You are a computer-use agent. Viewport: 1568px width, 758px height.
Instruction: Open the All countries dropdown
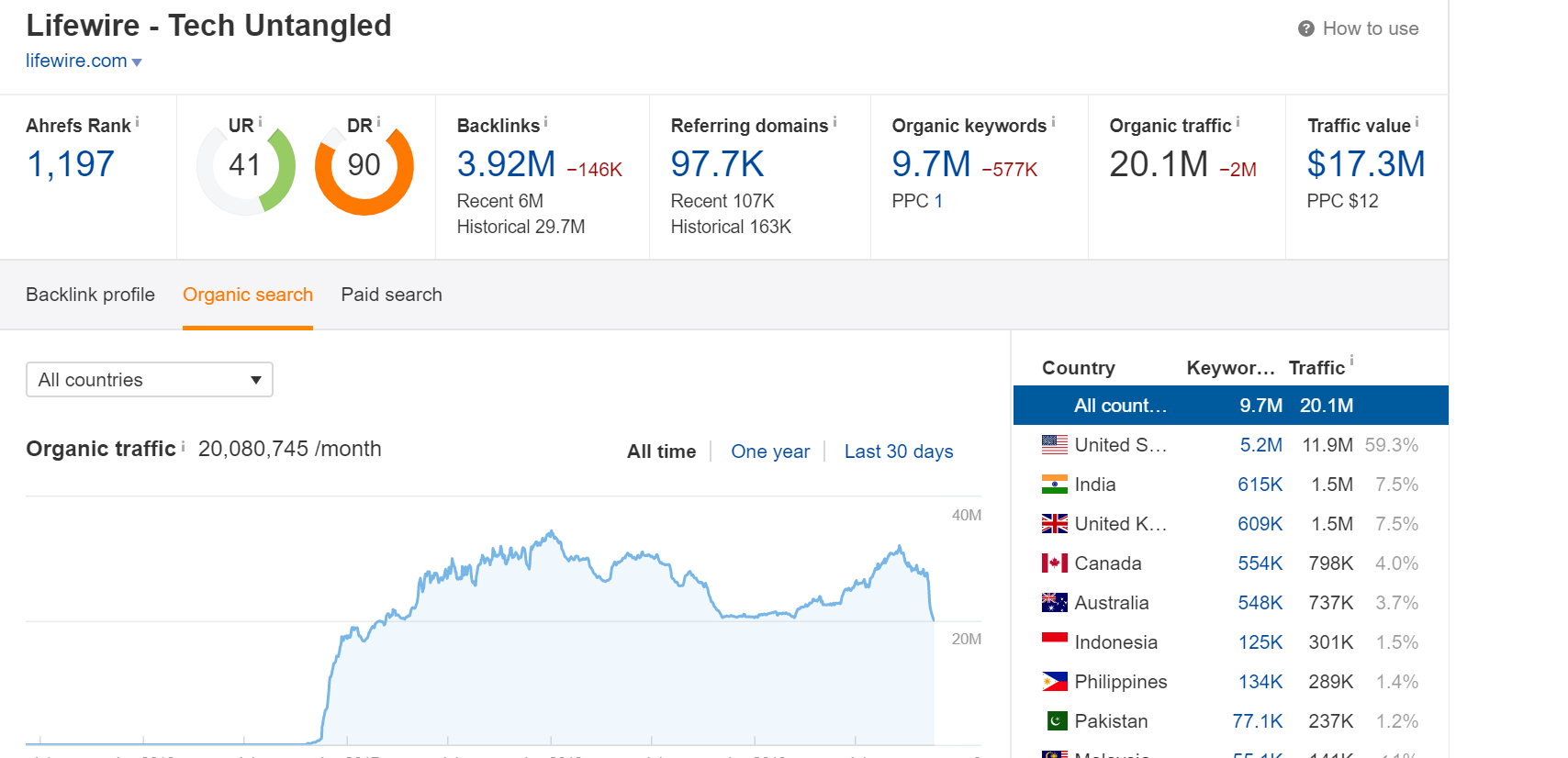[x=150, y=380]
